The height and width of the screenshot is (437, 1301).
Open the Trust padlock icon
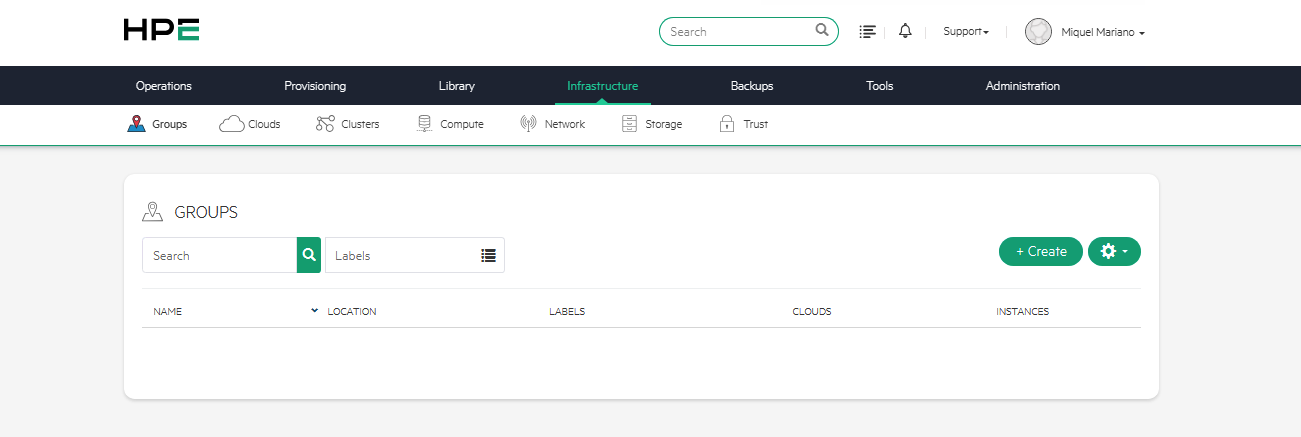point(727,124)
